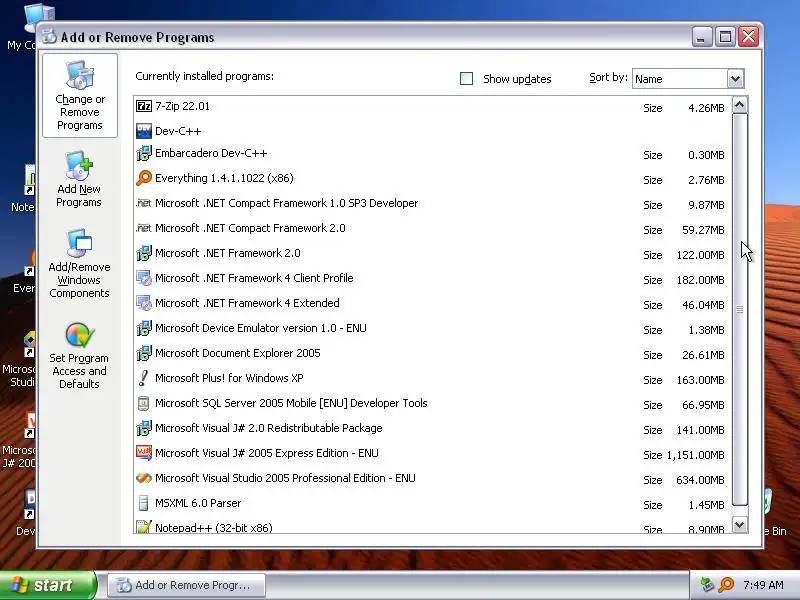800x600 pixels.
Task: Click the 7-Zip 22.01 program icon
Action: (x=144, y=106)
